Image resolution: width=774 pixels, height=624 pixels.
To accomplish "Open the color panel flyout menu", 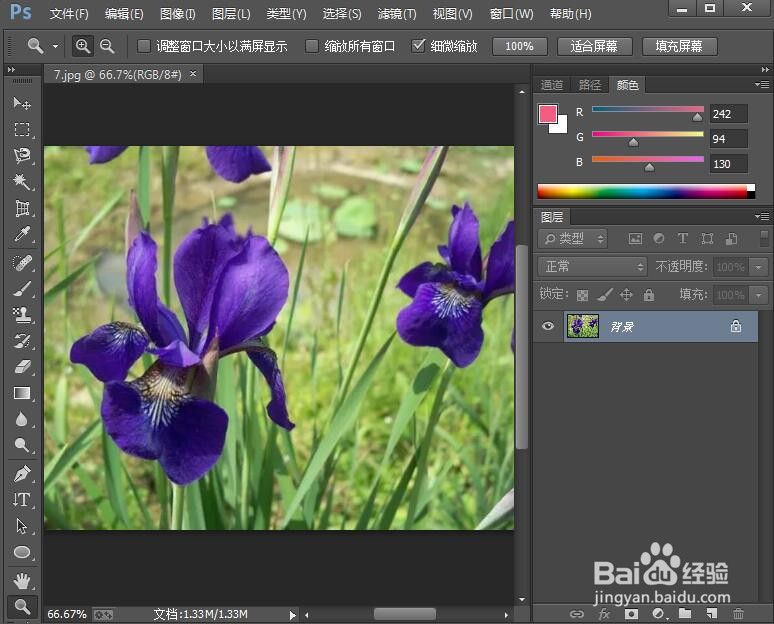I will point(762,84).
